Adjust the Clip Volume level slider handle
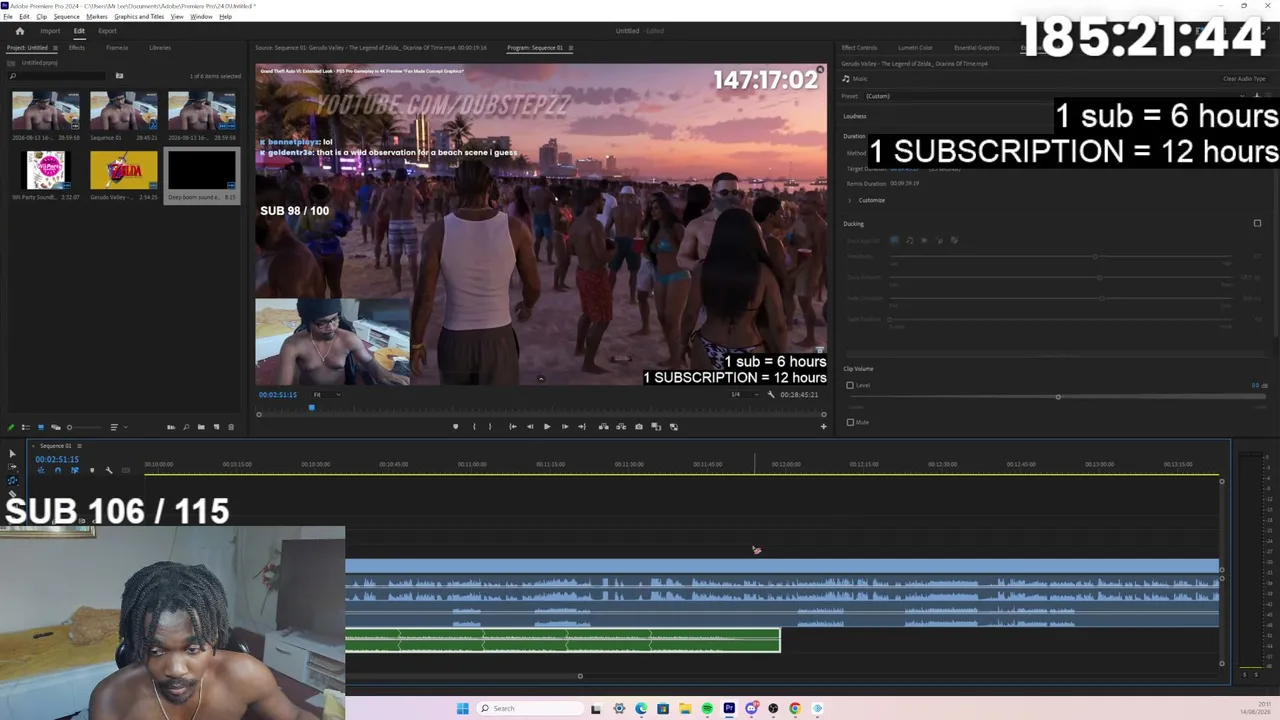This screenshot has height=720, width=1280. [1058, 397]
